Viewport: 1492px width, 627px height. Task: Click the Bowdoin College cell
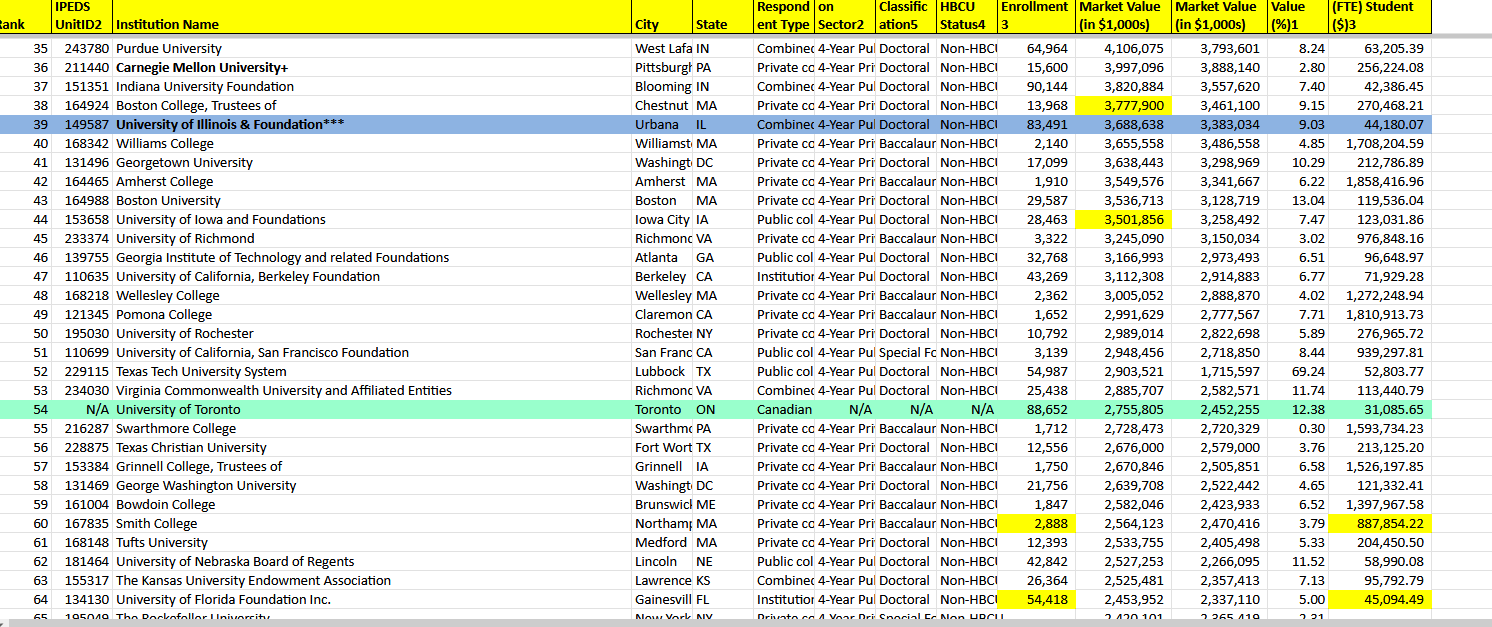point(372,504)
